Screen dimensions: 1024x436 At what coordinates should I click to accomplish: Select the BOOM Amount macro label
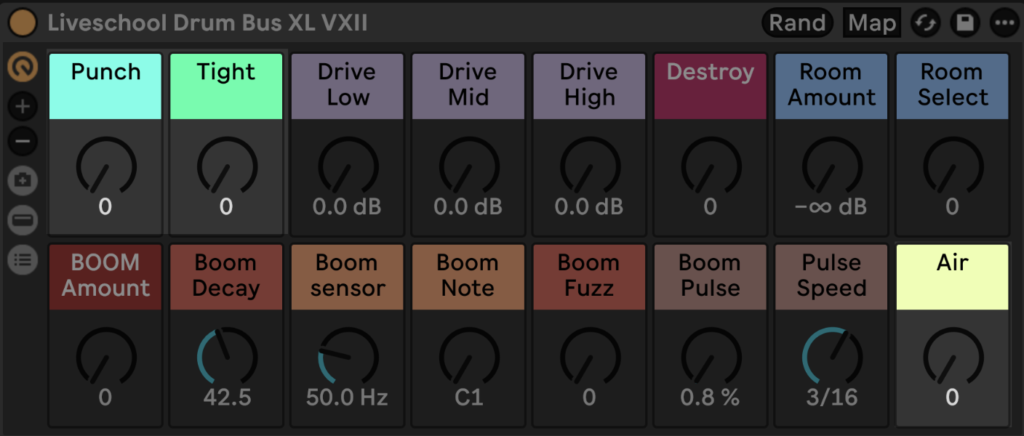[x=106, y=277]
